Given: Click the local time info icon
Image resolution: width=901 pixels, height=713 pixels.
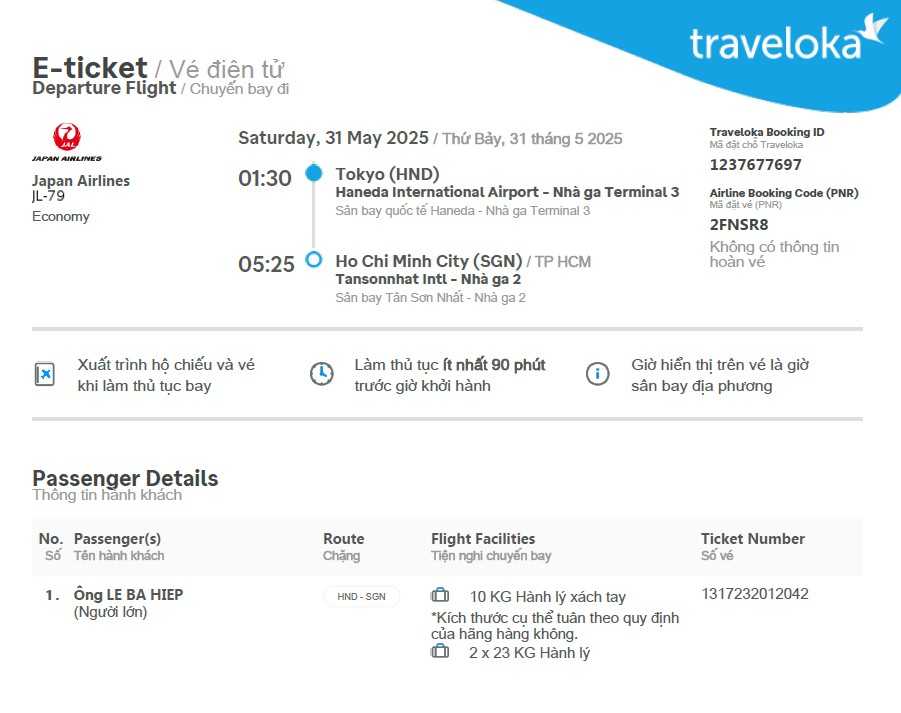Looking at the screenshot, I should [x=597, y=374].
